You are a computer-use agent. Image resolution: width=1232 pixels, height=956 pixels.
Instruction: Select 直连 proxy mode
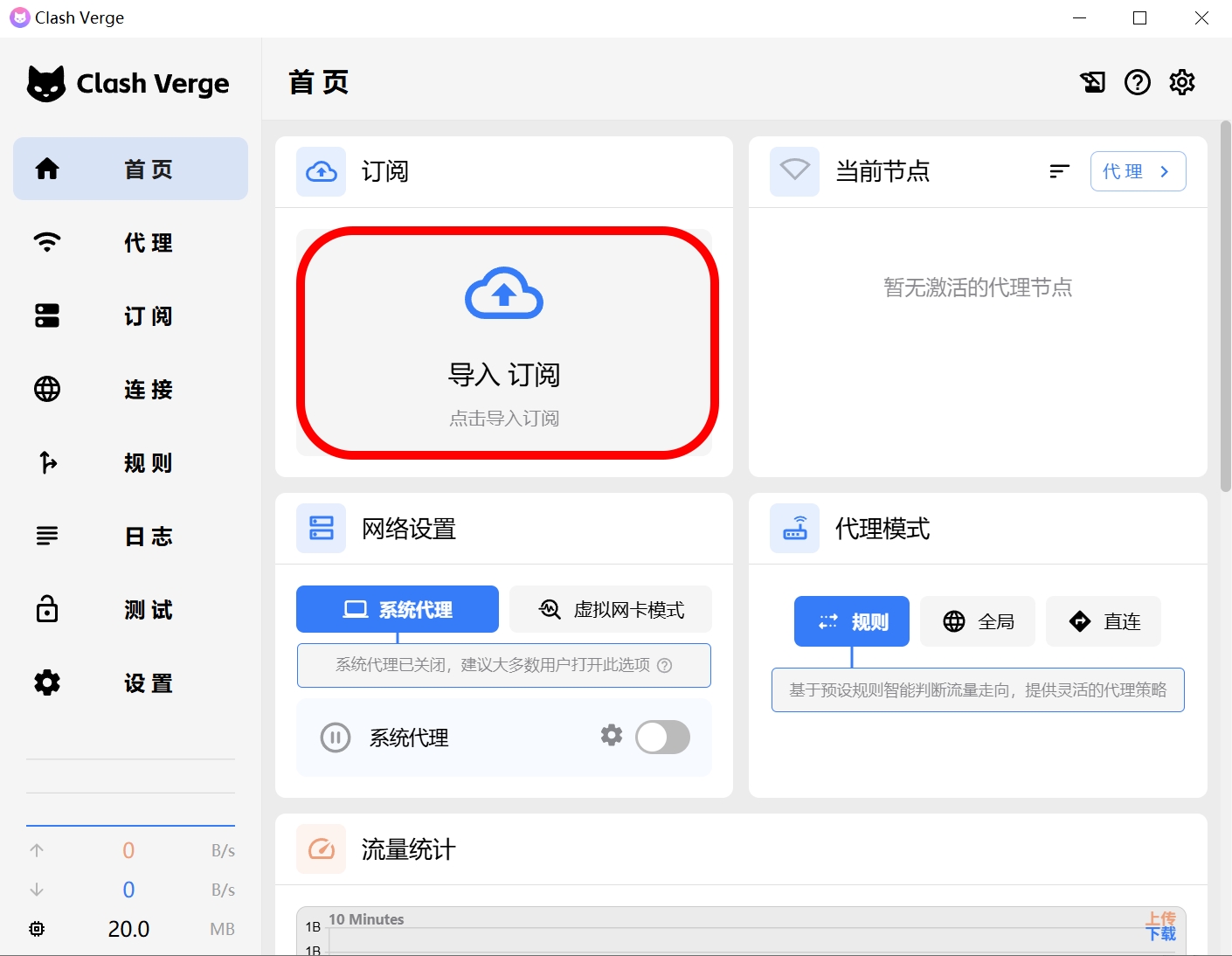(1104, 621)
